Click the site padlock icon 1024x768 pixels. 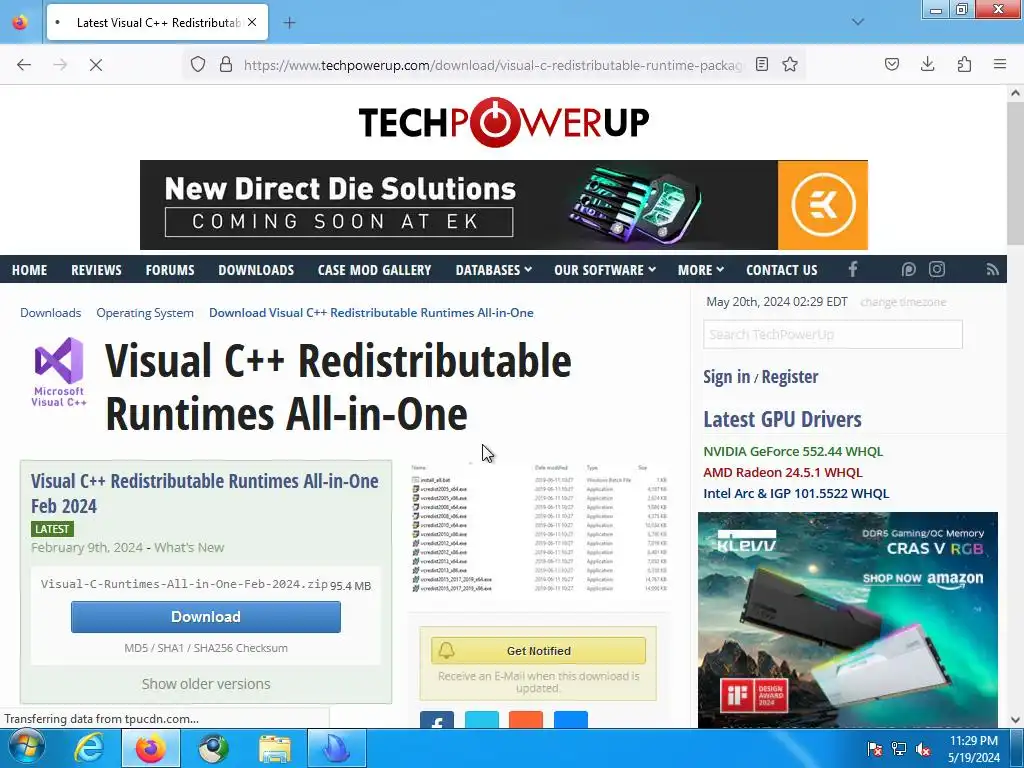[226, 64]
